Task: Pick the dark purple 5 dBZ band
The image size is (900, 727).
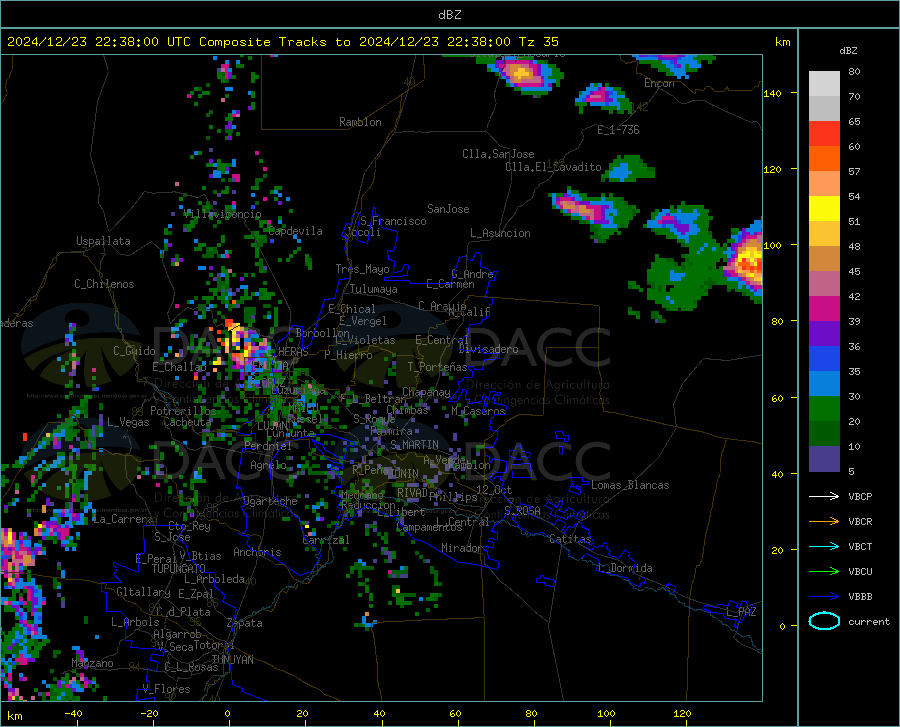Action: 824,459
